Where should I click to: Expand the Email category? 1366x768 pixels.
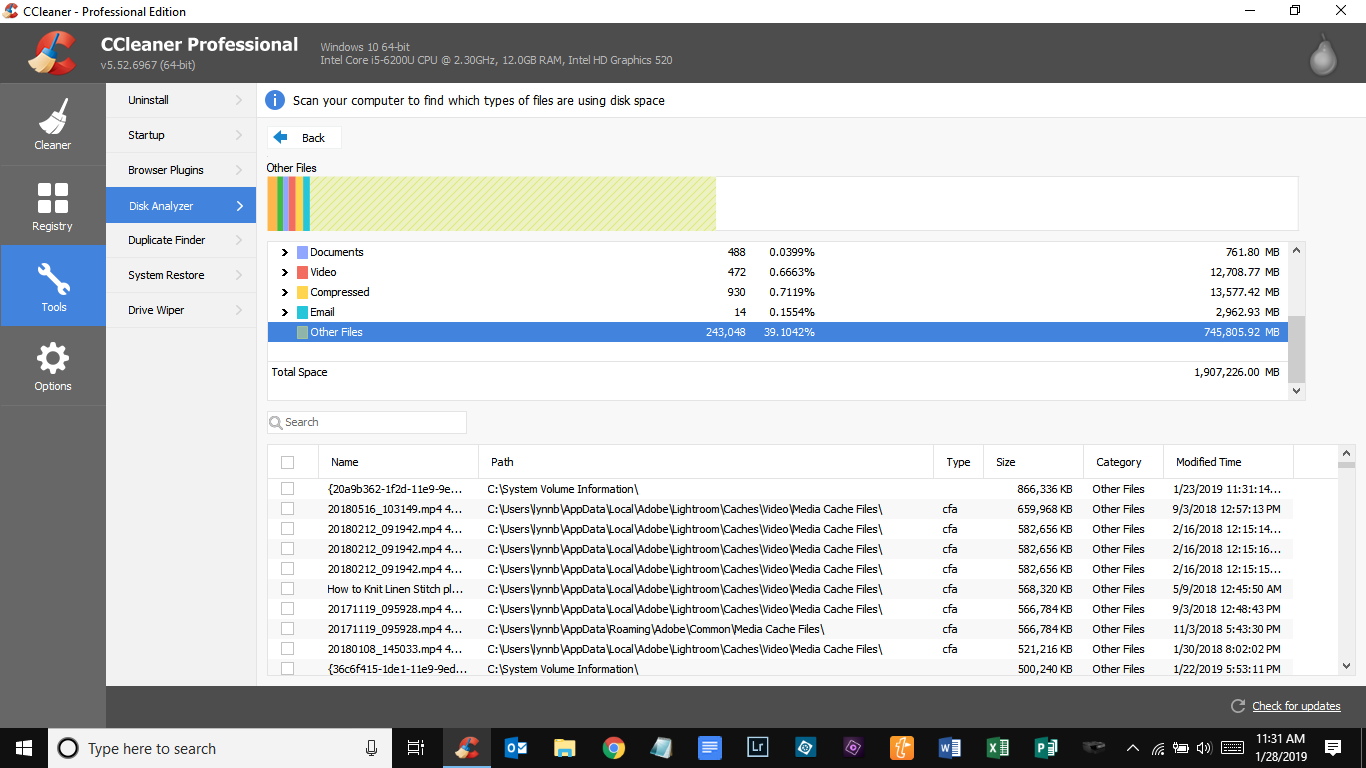[x=285, y=312]
